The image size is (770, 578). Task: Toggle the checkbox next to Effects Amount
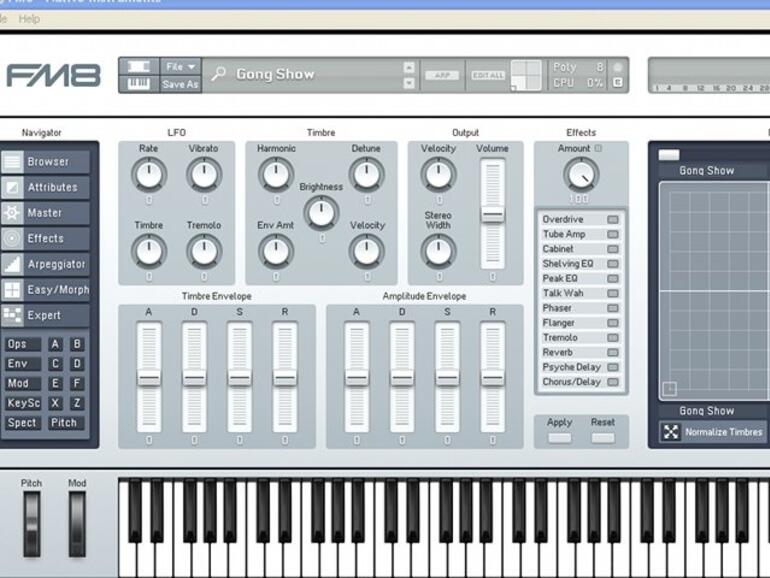click(598, 148)
